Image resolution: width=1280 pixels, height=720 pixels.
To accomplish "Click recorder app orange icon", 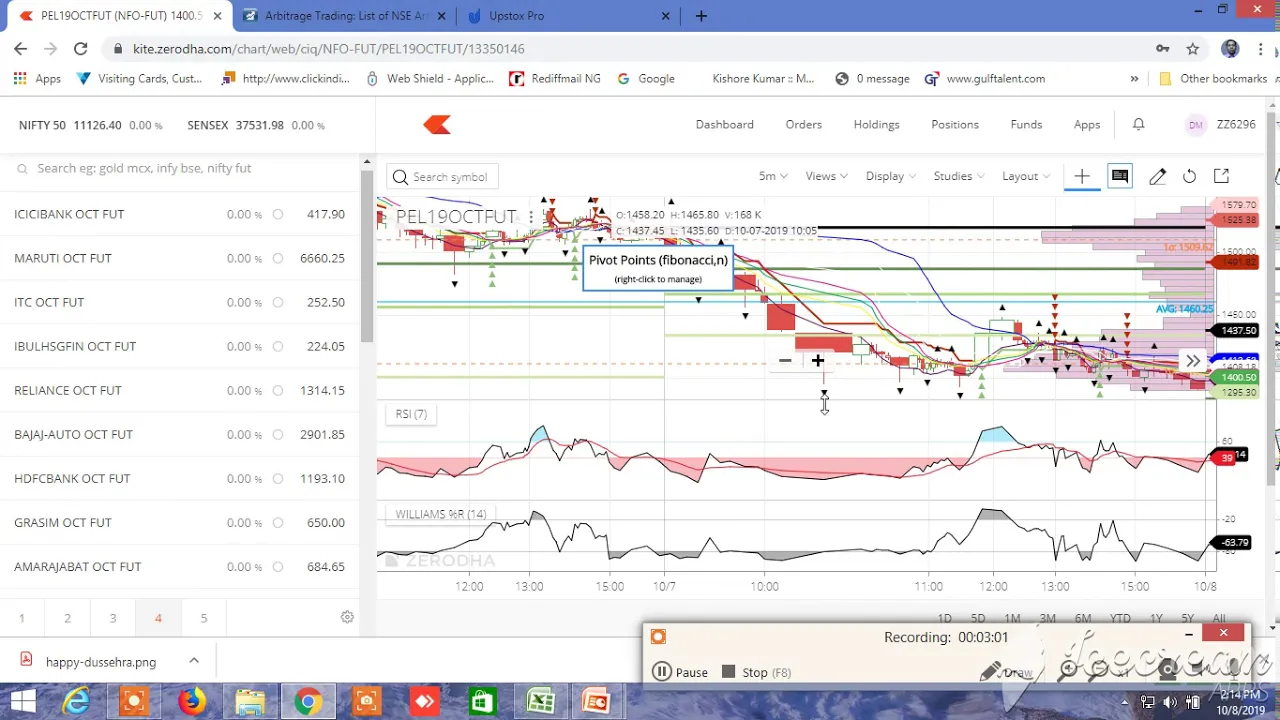I will (657, 637).
